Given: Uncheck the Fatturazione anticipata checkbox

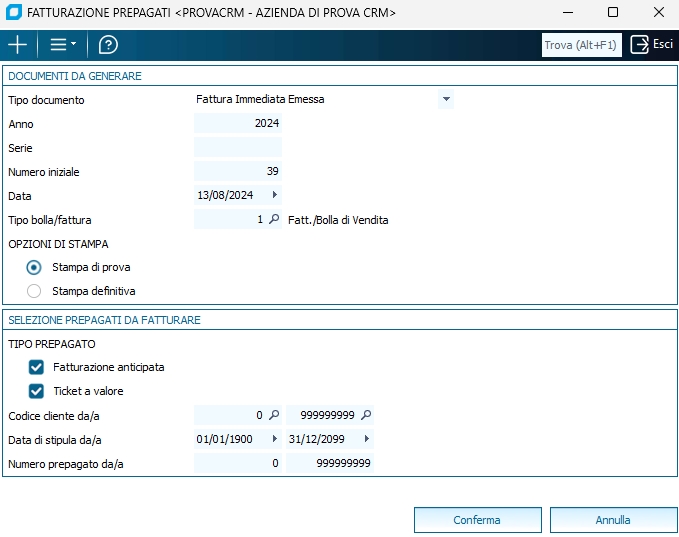Looking at the screenshot, I should click(x=36, y=367).
